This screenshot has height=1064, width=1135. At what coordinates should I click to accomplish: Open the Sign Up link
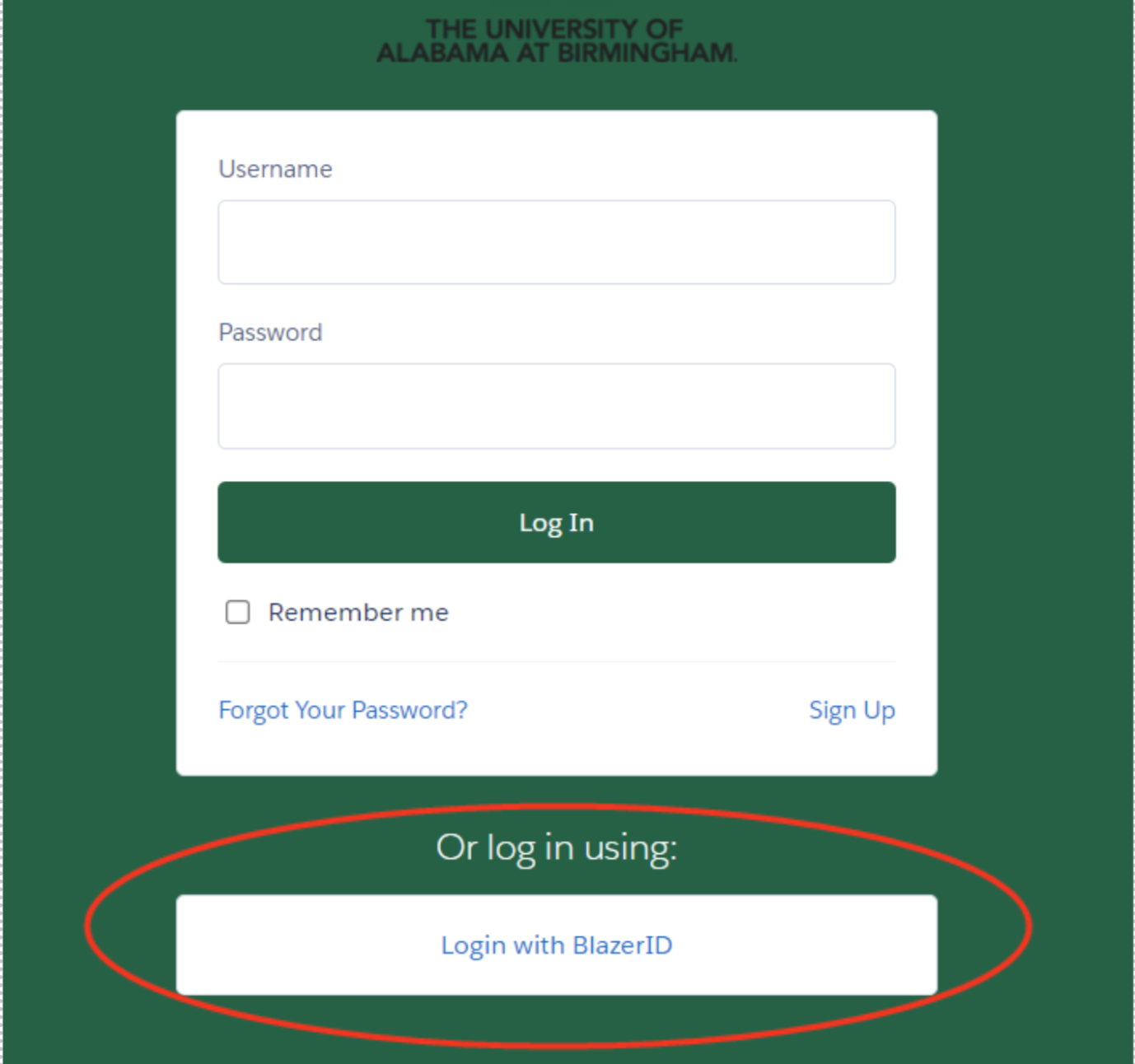[x=852, y=710]
